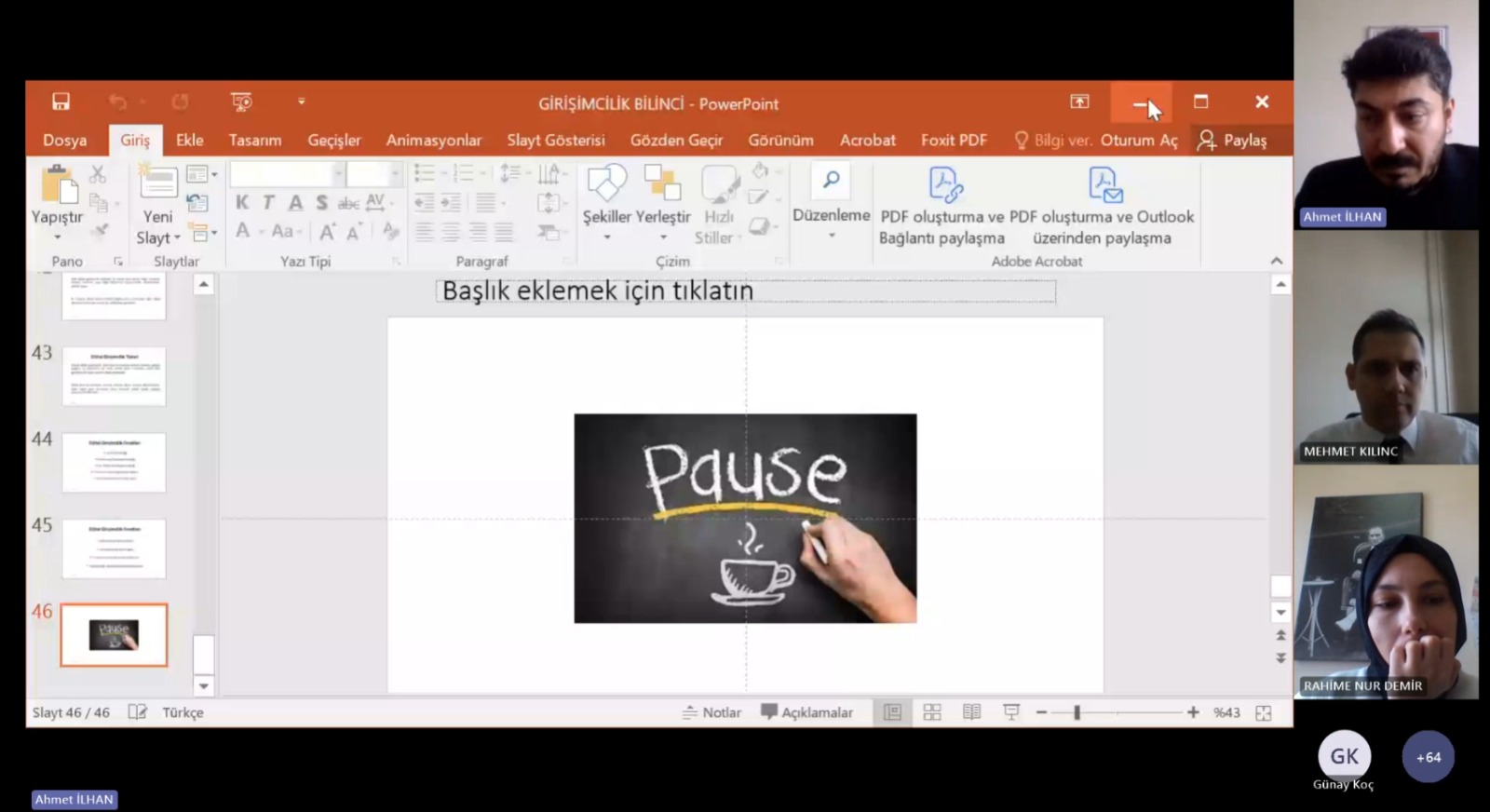Viewport: 1490px width, 812px height.
Task: Open the Customize Quick Access Toolbar dropdown
Action: click(x=302, y=101)
